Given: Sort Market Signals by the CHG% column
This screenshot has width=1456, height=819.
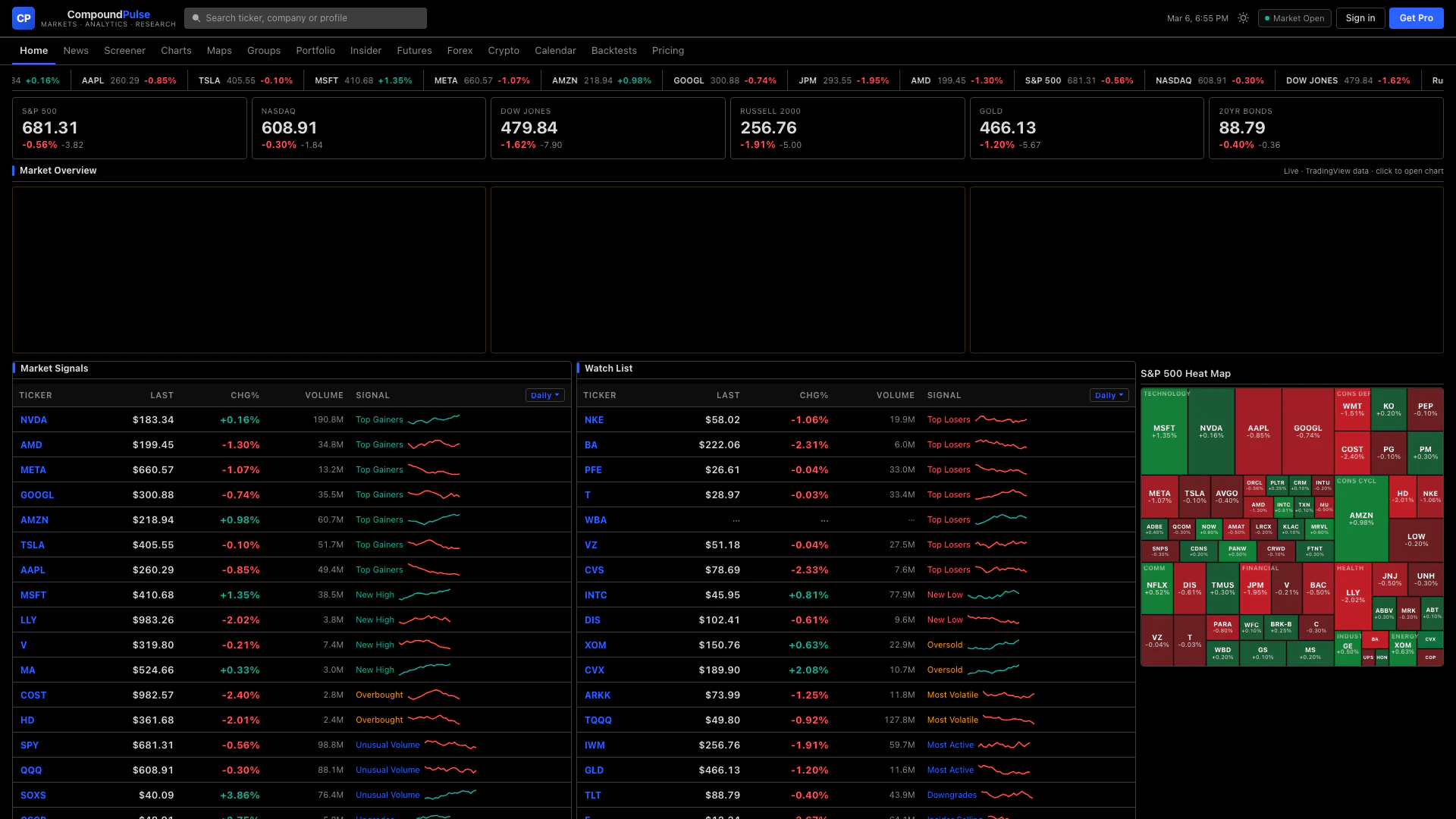Looking at the screenshot, I should point(245,395).
